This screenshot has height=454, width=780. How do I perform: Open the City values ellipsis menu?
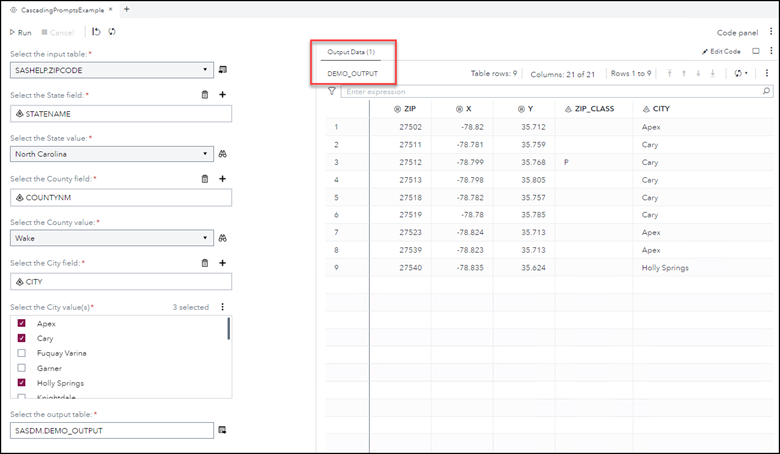[222, 307]
